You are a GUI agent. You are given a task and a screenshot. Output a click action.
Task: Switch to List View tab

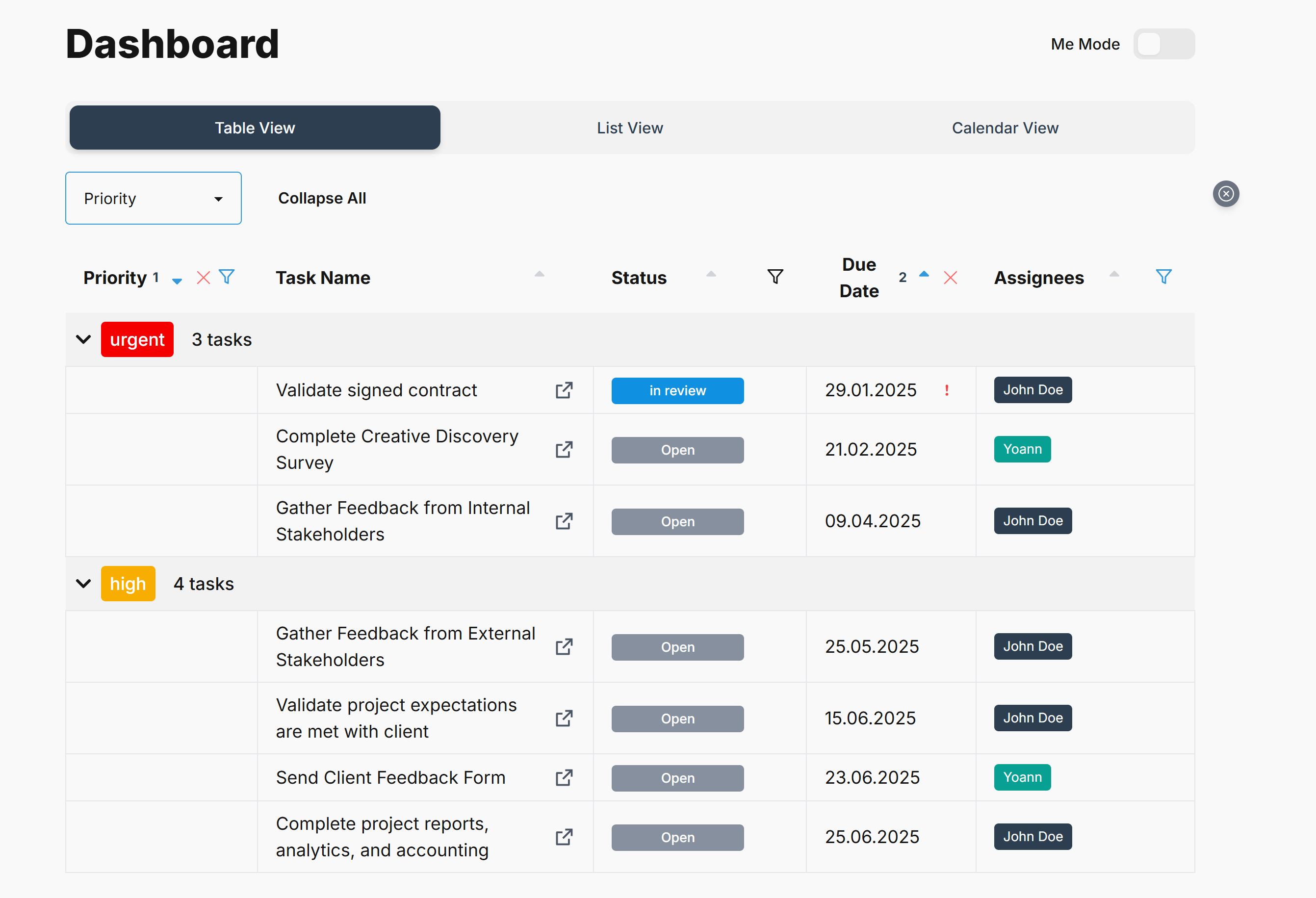pos(630,128)
